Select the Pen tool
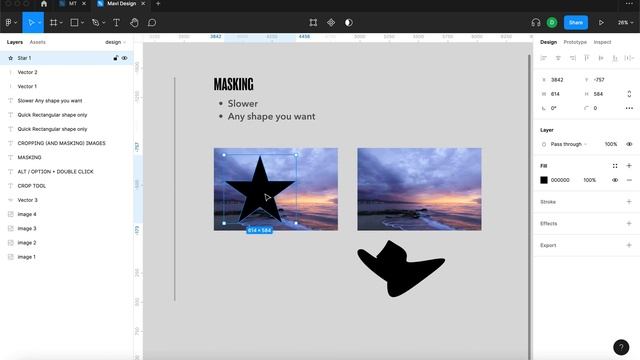The height and width of the screenshot is (360, 640). click(96, 22)
